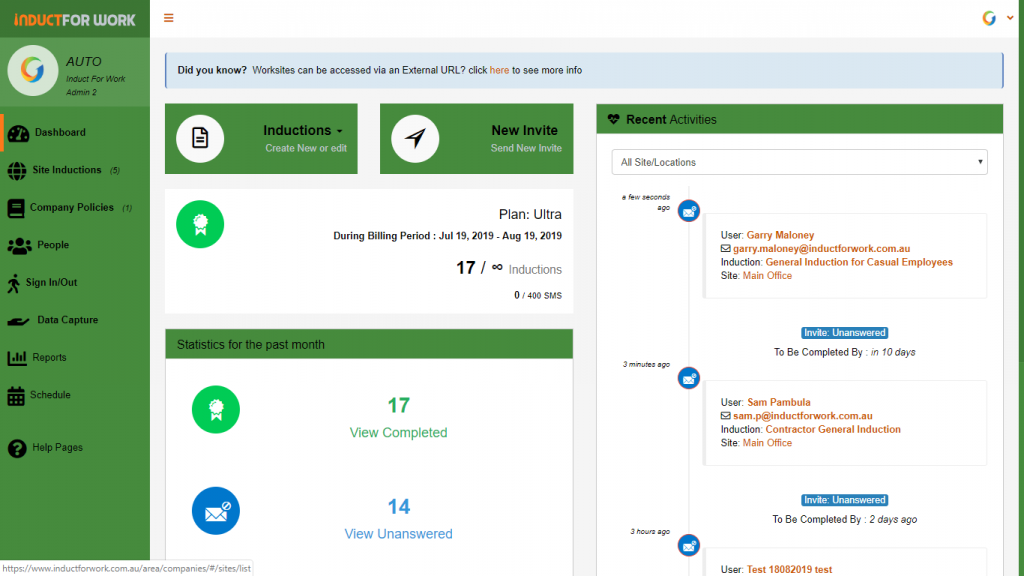Toggle the hamburger sidebar menu

(x=168, y=18)
